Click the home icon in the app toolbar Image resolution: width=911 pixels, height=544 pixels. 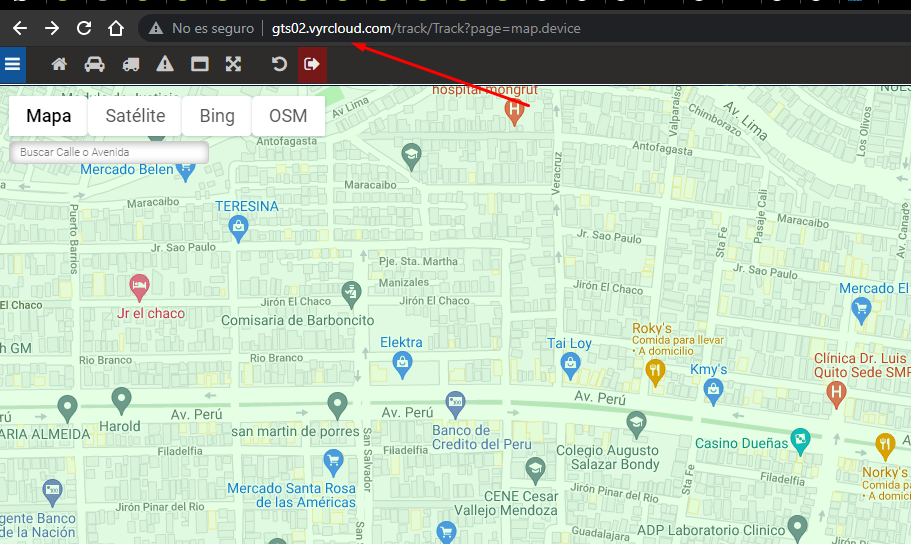click(59, 65)
